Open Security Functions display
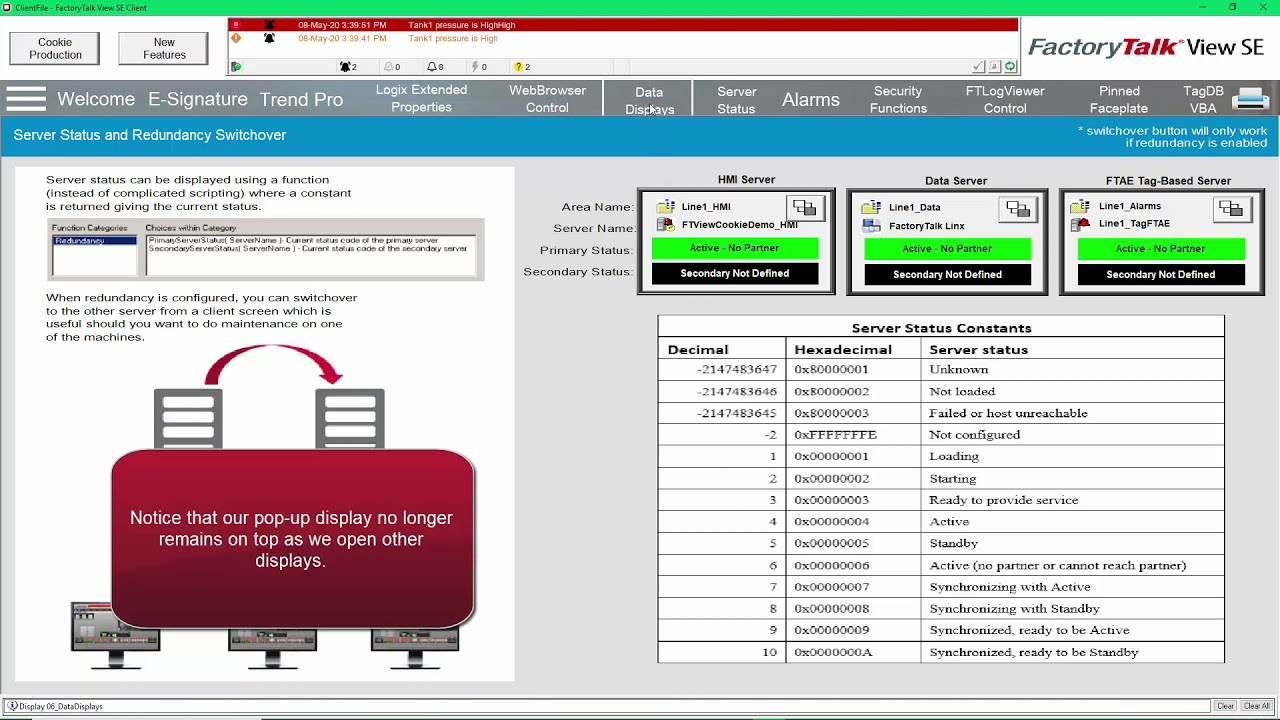 tap(898, 100)
